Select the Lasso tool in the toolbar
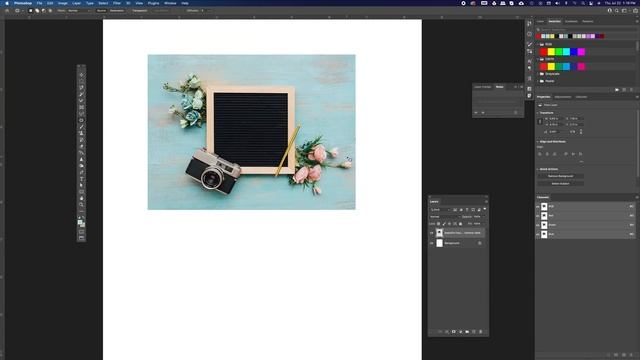 click(x=81, y=88)
